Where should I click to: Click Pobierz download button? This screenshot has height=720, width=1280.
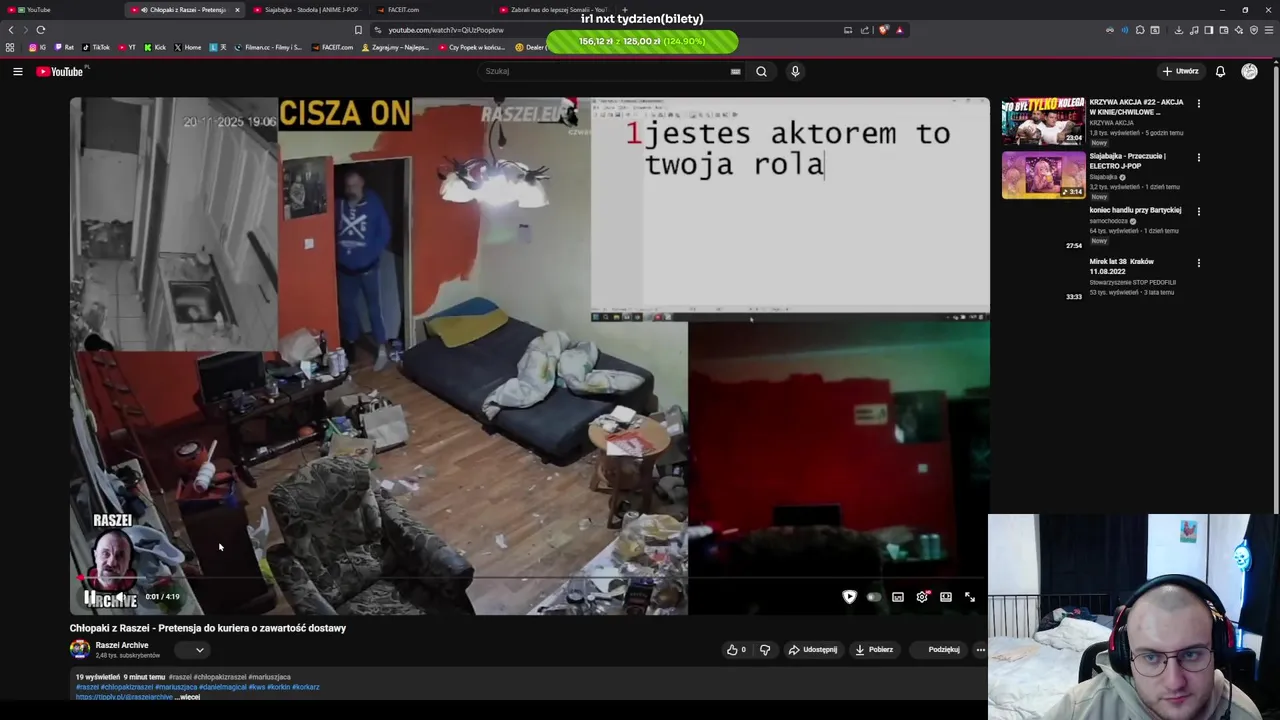click(874, 649)
